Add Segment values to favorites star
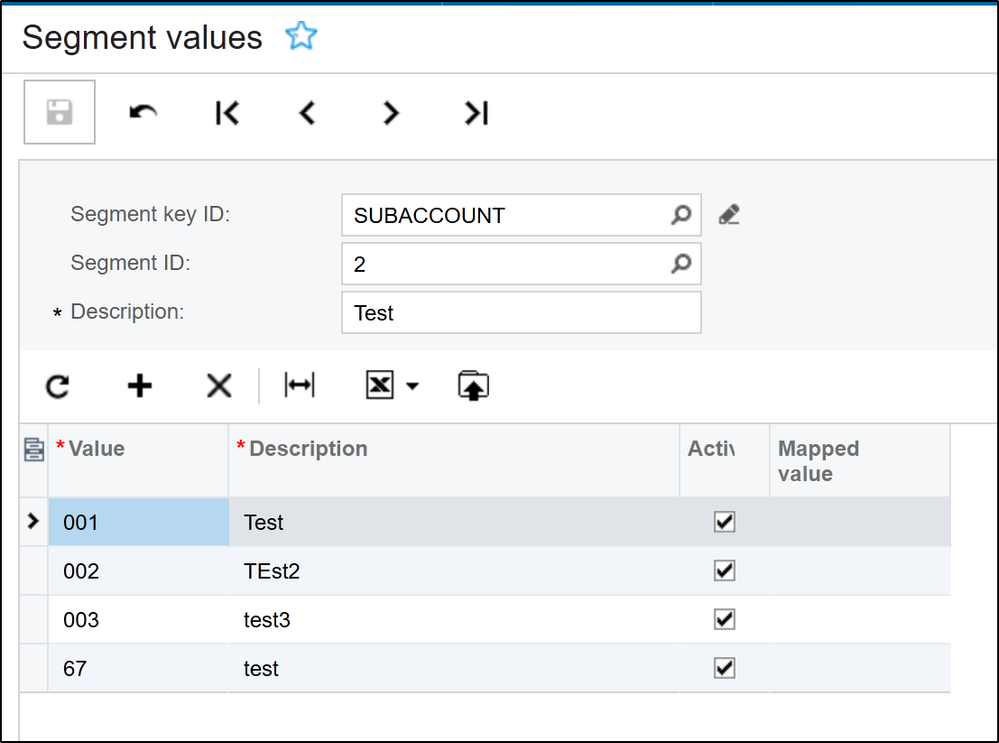Viewport: 999px width, 743px height. click(301, 36)
